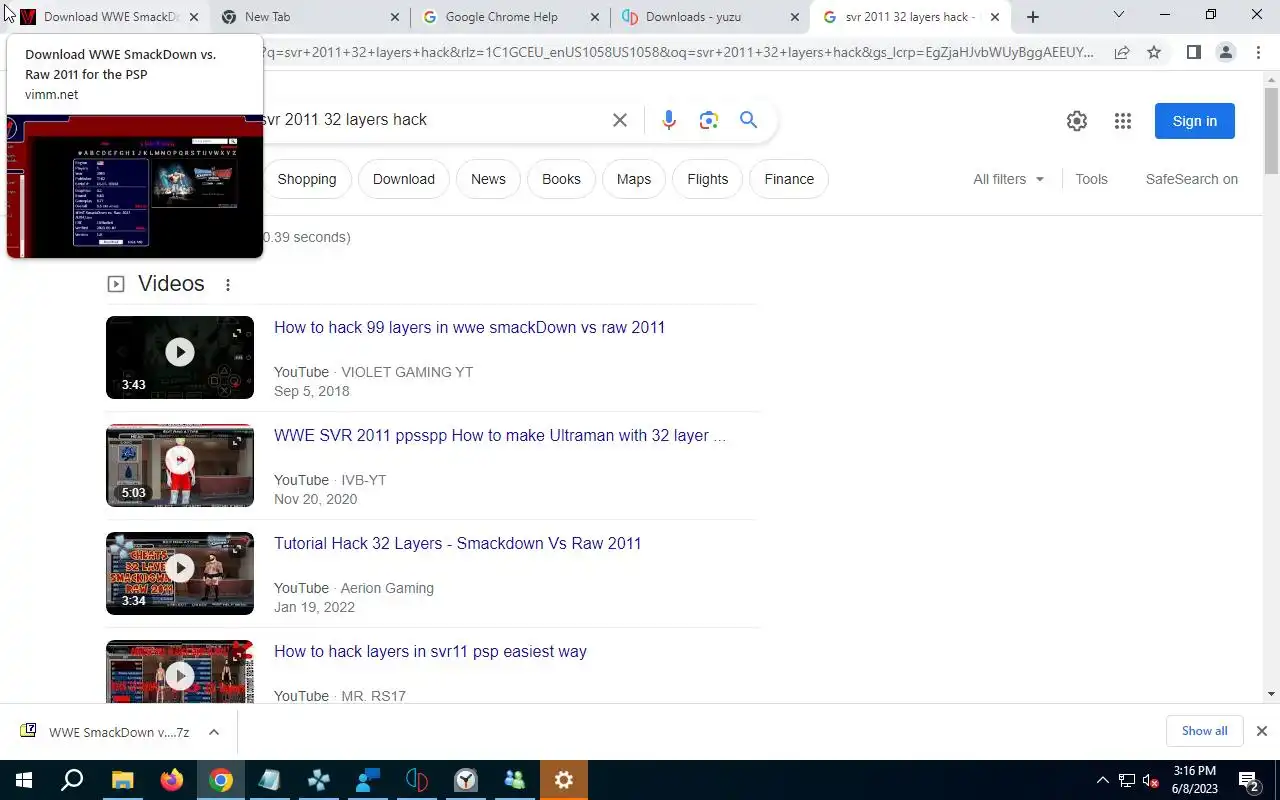Filter results by Finance
The image size is (1280, 800).
point(789,179)
